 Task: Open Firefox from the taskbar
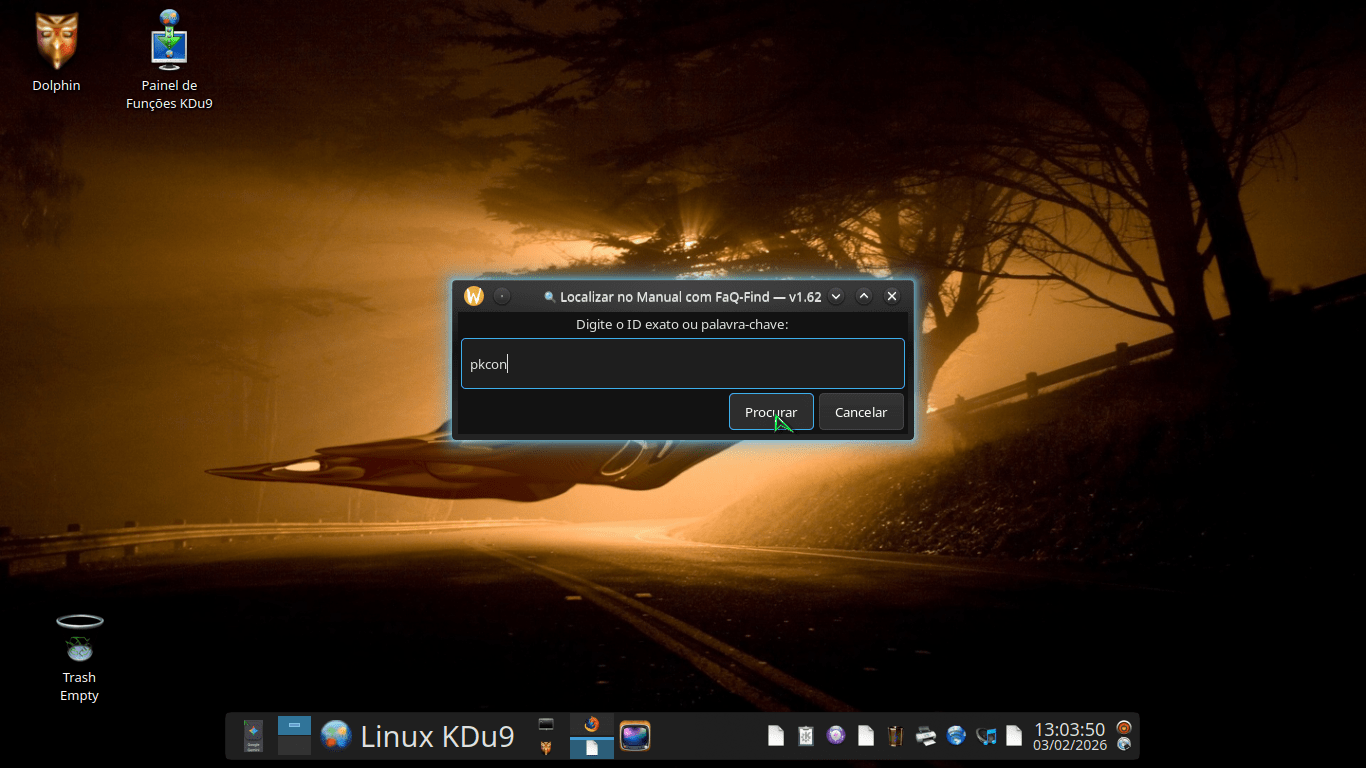tap(591, 725)
